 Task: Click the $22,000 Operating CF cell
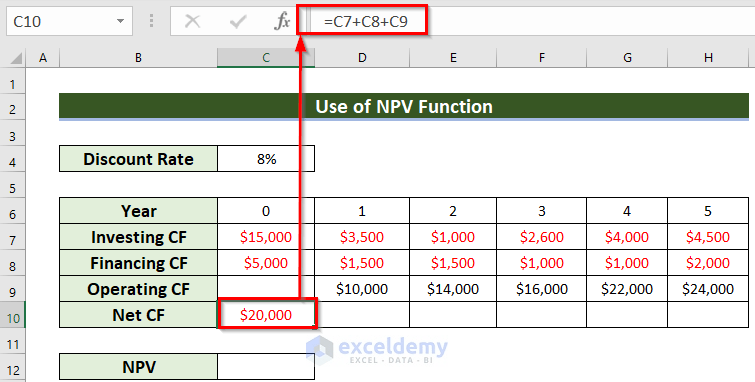(627, 289)
